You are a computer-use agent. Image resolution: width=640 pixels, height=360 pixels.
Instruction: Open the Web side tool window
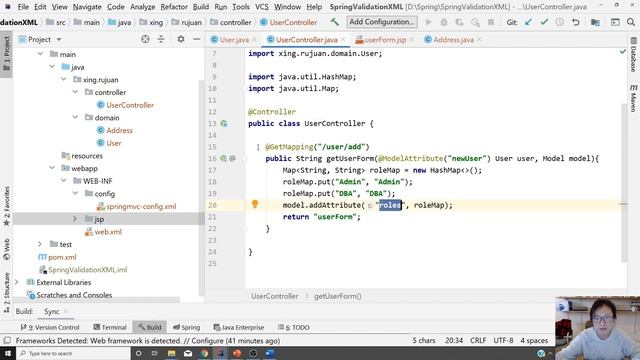click(x=7, y=249)
